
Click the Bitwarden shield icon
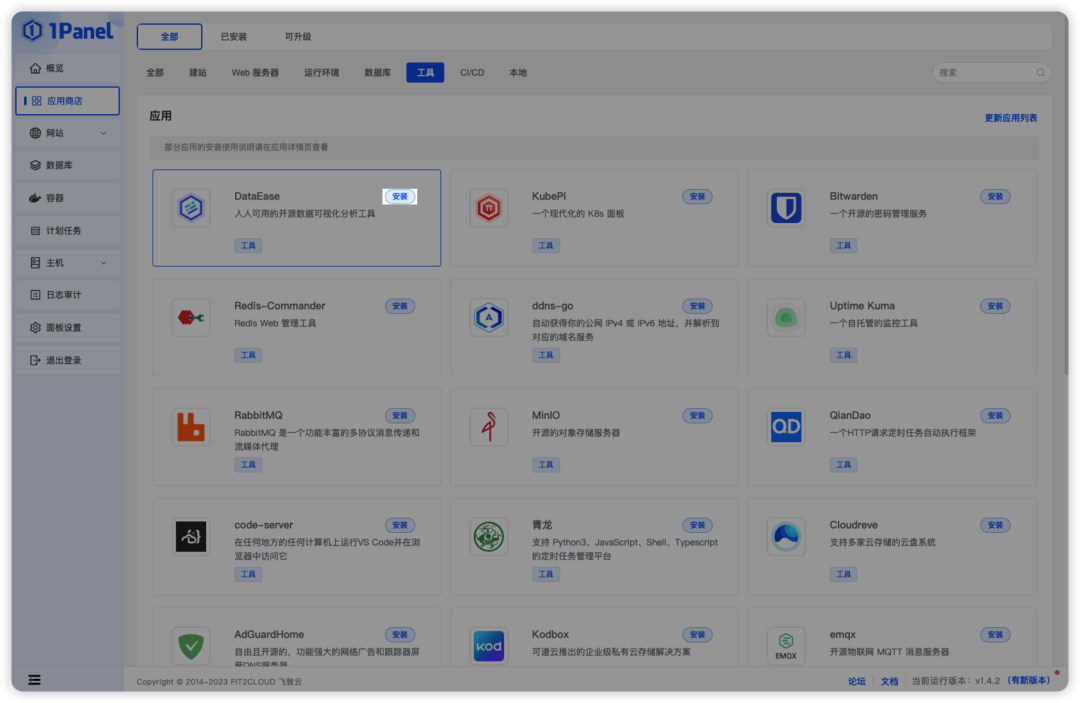(x=786, y=207)
